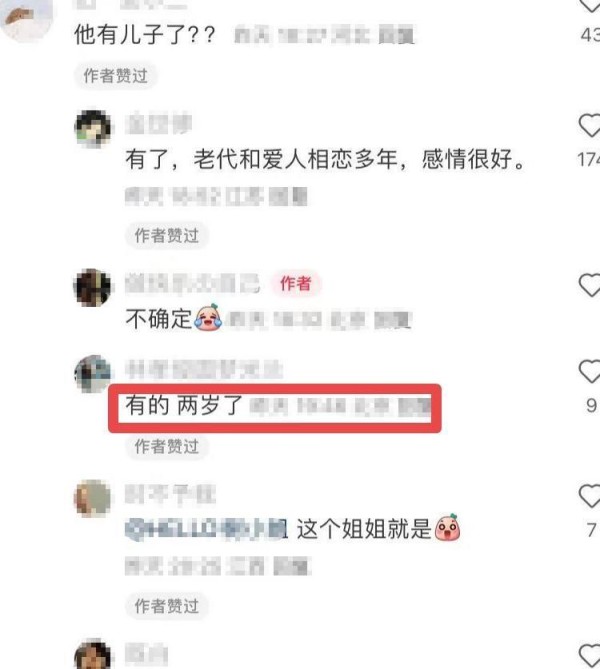Like the top comment "他有儿子了??"
The height and width of the screenshot is (669, 600).
pyautogui.click(x=591, y=5)
